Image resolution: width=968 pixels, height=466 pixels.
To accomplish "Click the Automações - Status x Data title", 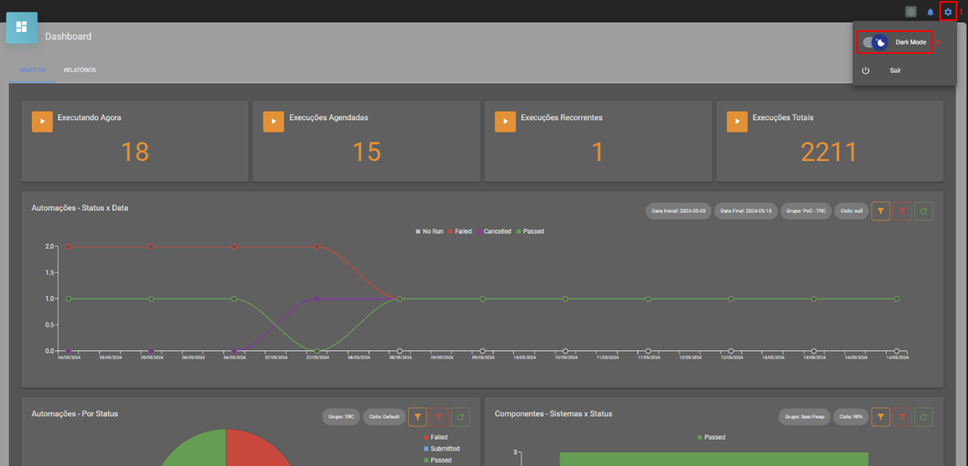I will point(80,208).
